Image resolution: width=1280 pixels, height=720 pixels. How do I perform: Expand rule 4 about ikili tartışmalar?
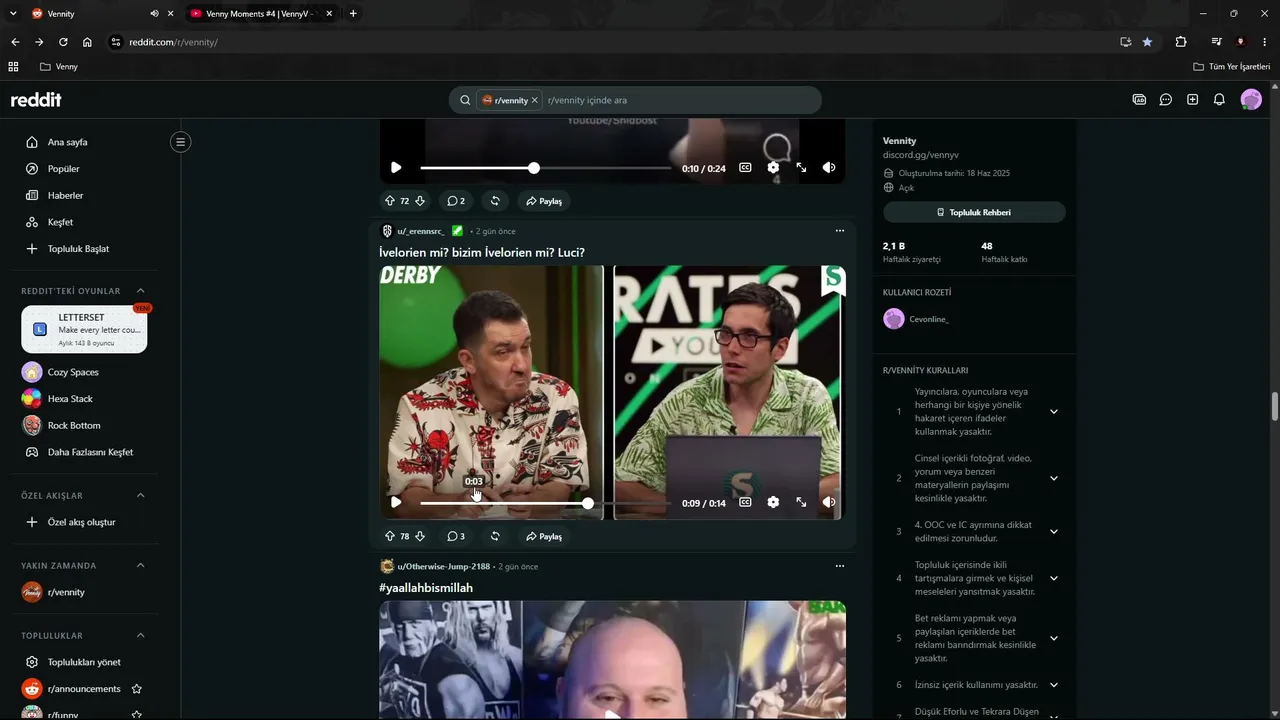(x=1053, y=578)
